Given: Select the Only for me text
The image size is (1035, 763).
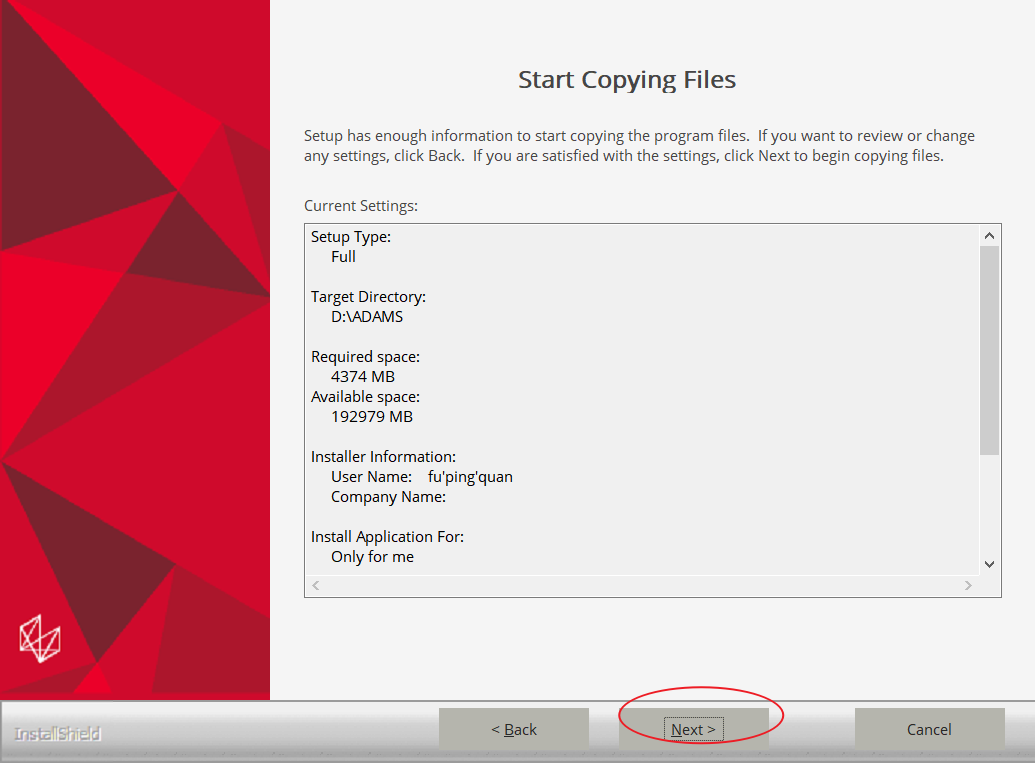Looking at the screenshot, I should [x=372, y=557].
